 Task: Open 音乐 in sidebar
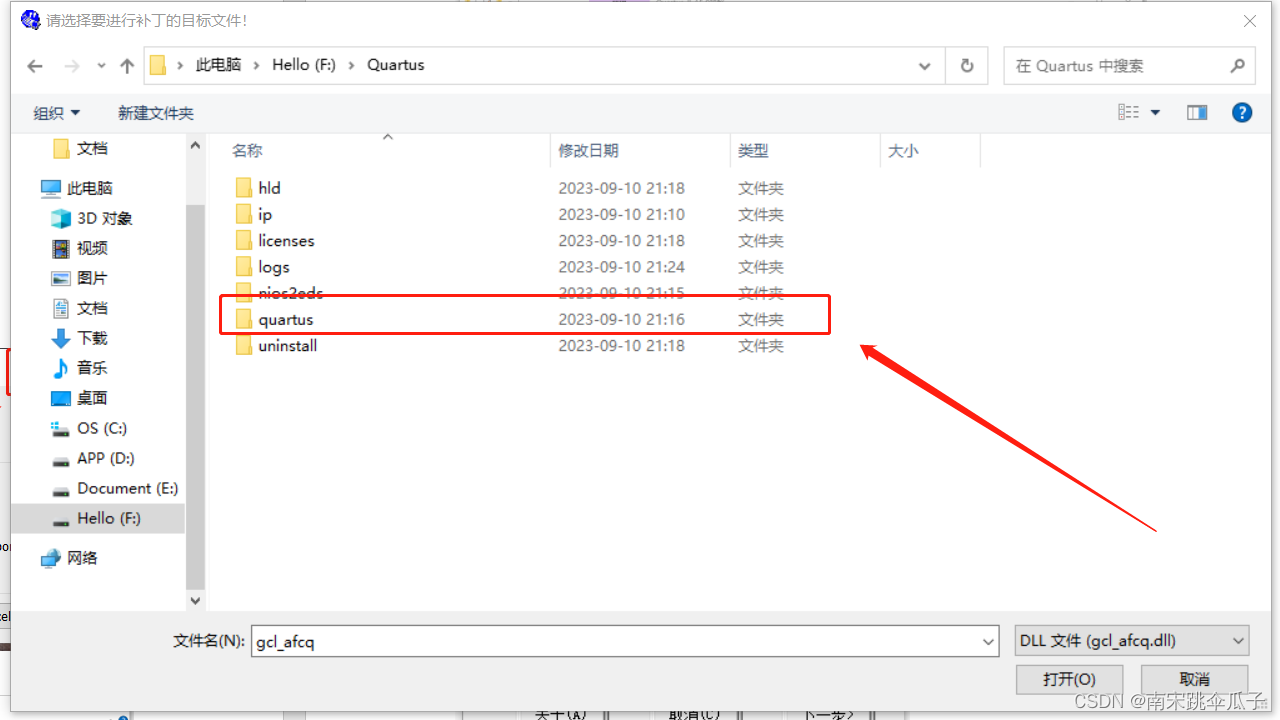pos(80,368)
